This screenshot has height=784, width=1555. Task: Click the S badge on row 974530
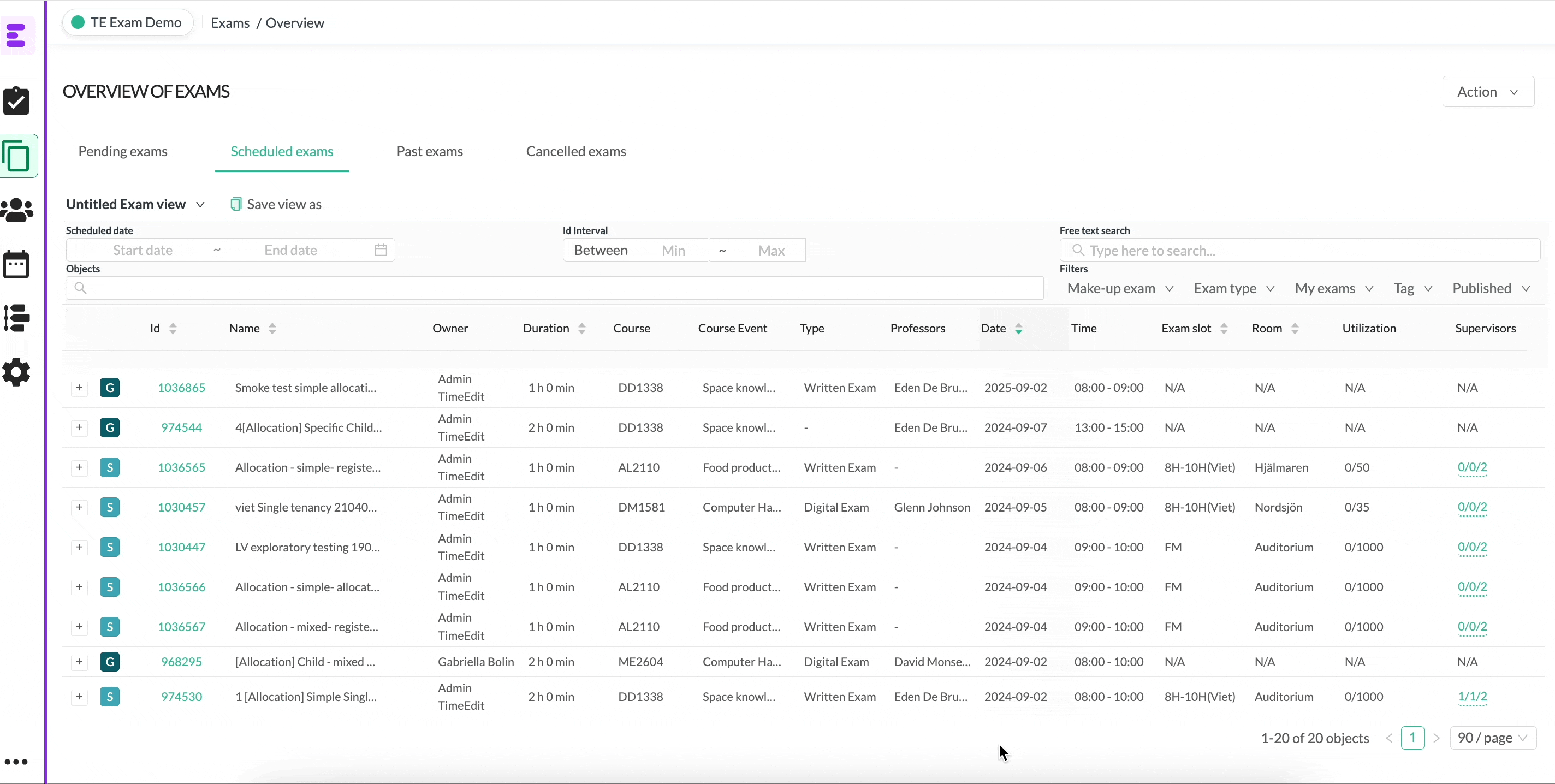110,697
